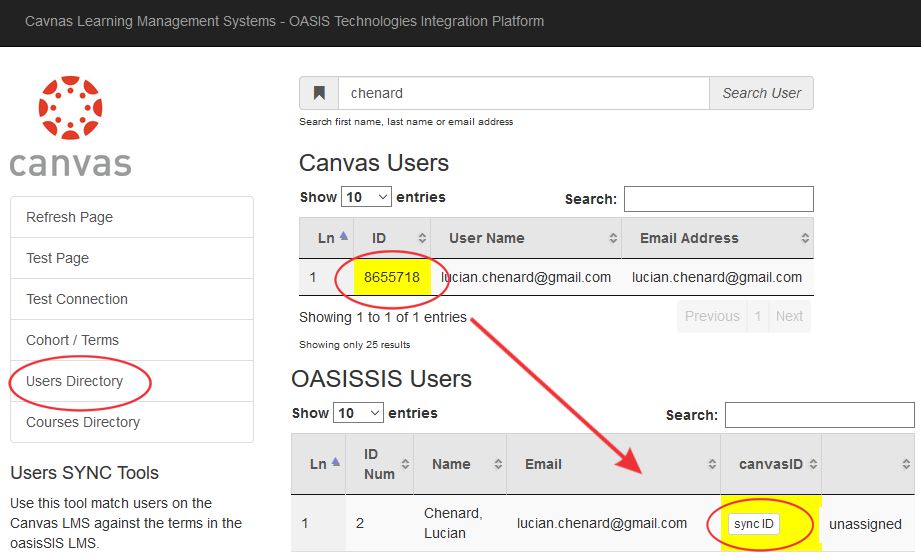Open Cohort / Terms in sidebar
Screen dimensions: 921x559
pyautogui.click(x=132, y=341)
